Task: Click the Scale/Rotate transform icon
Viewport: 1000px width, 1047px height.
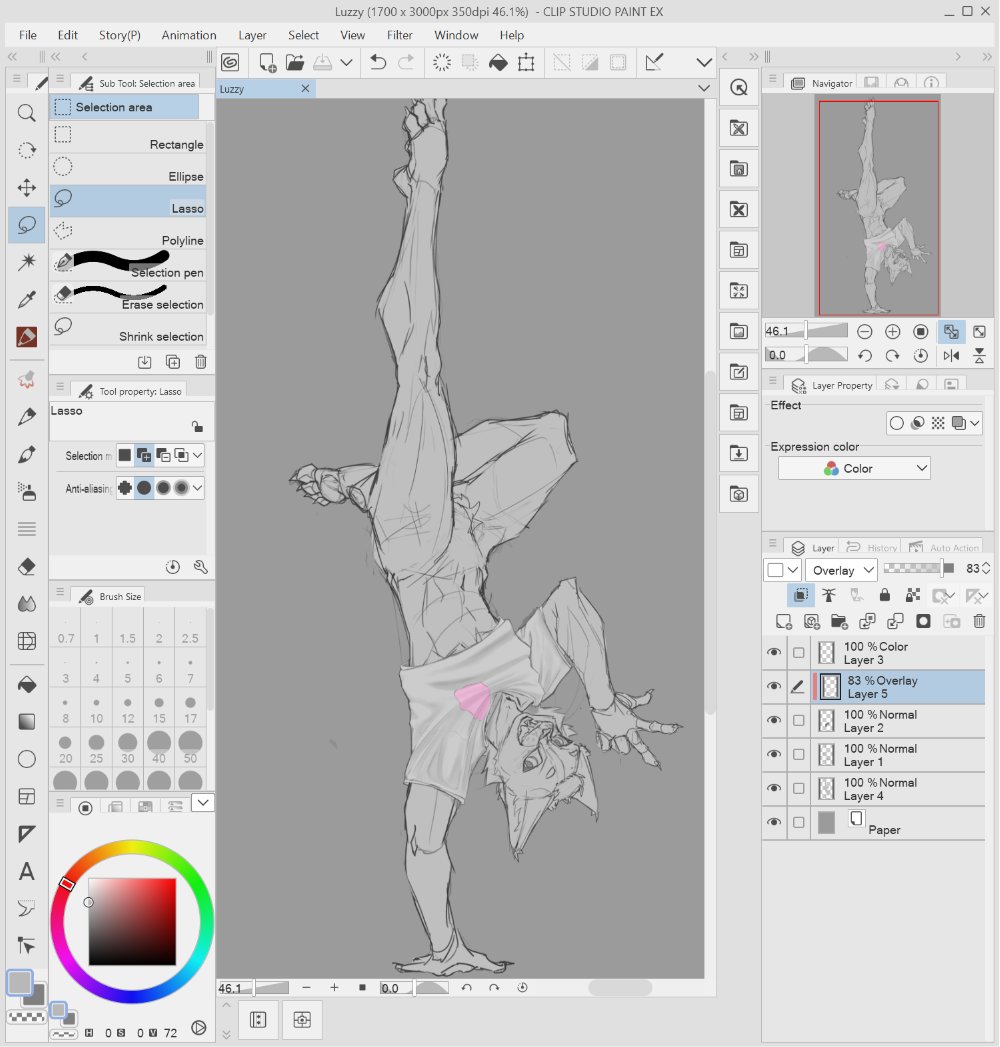Action: click(526, 63)
